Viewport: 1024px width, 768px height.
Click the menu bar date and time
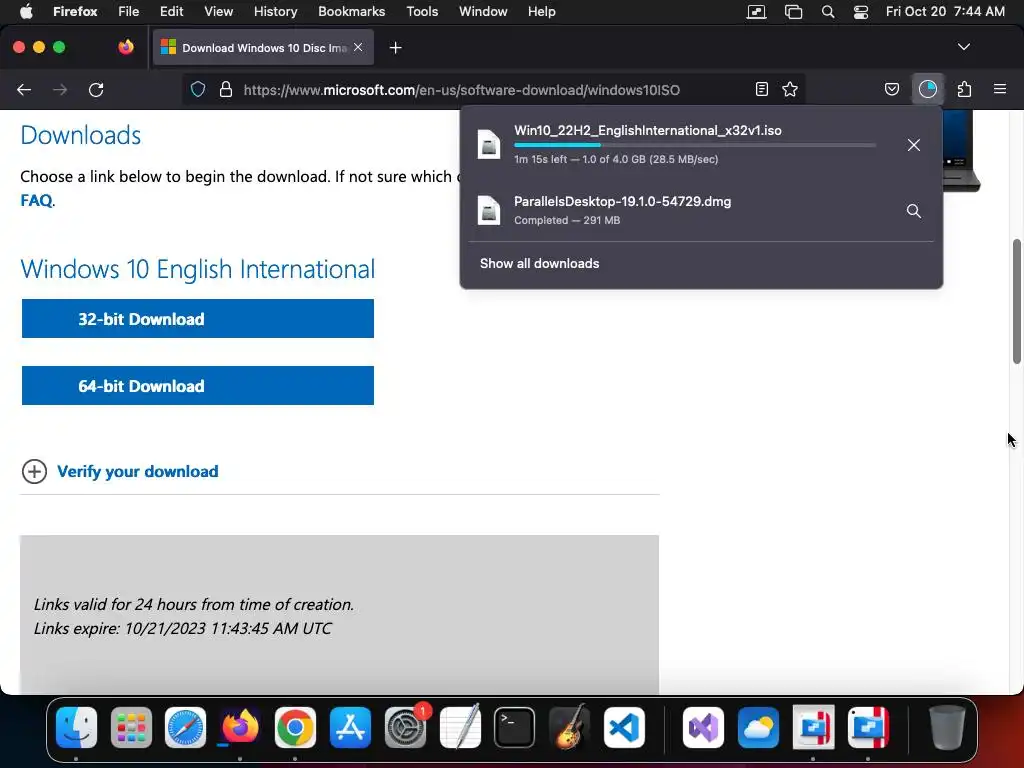(945, 12)
